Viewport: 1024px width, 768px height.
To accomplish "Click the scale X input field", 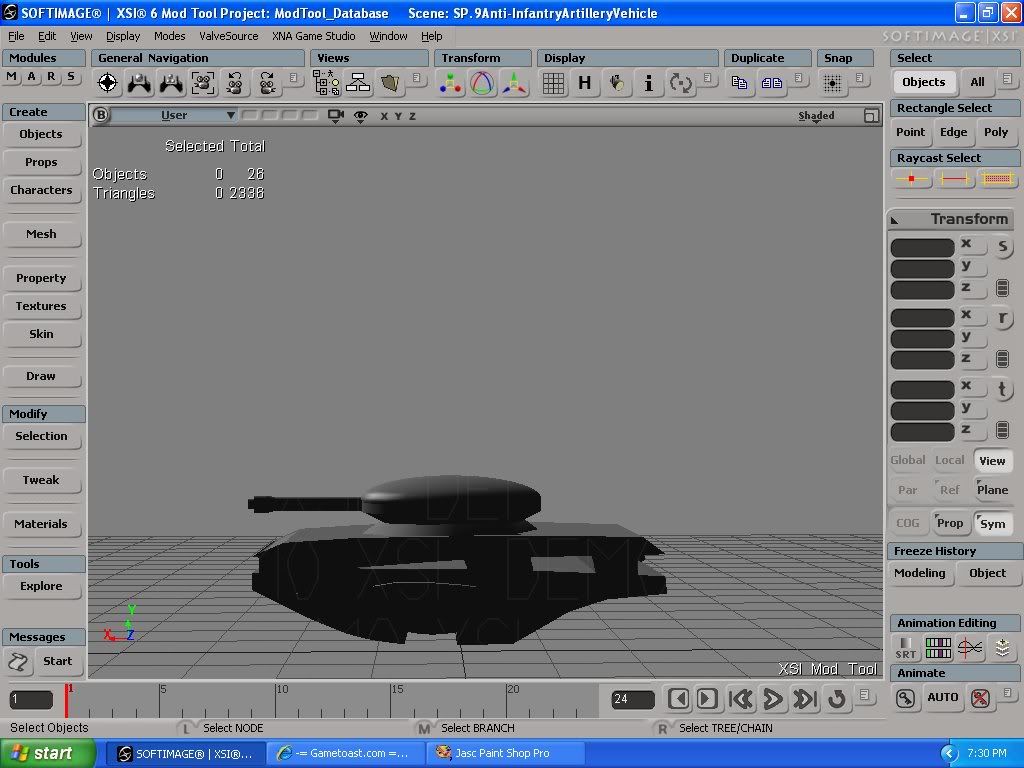I will click(922, 248).
